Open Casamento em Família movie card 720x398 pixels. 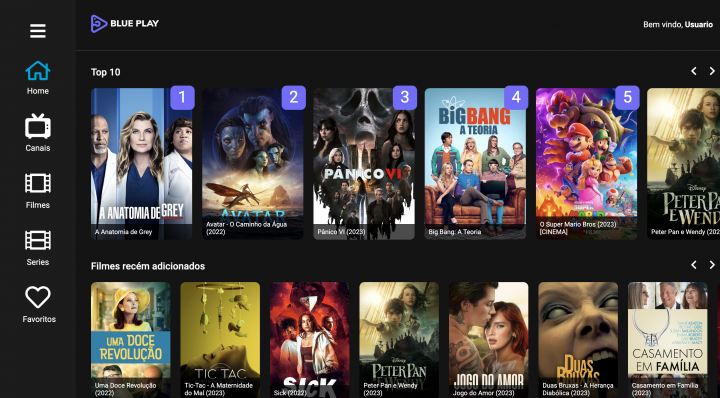[x=668, y=340]
